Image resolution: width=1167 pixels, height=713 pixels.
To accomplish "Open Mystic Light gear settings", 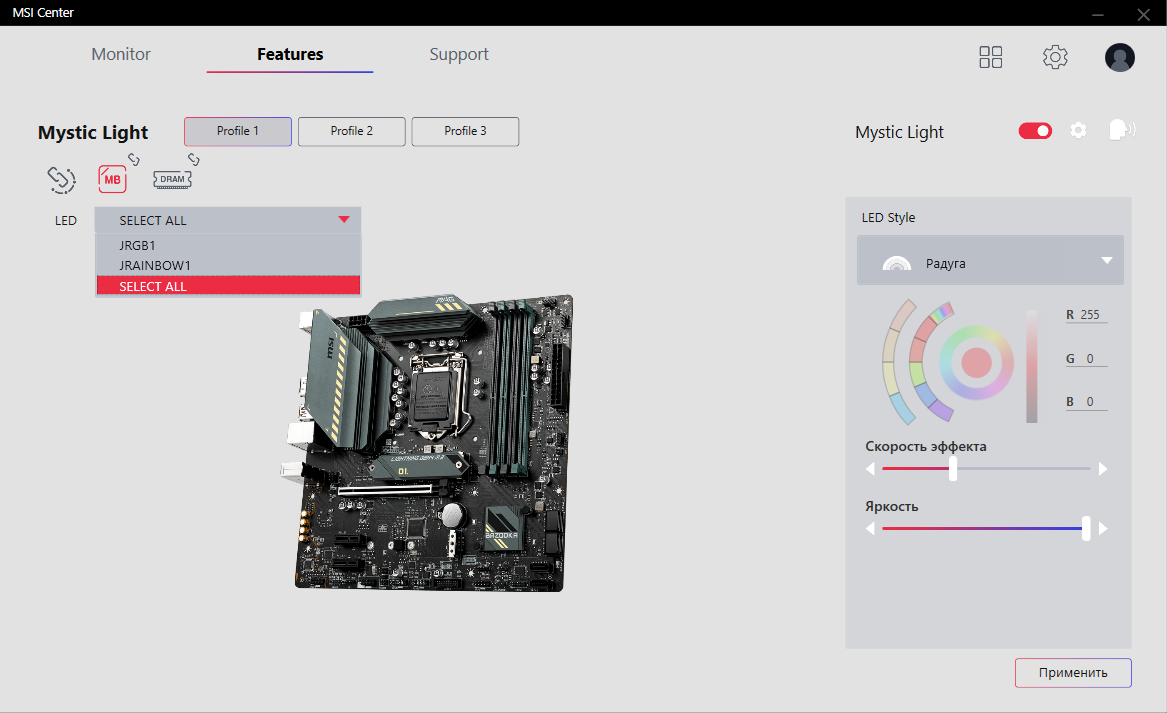I will pyautogui.click(x=1078, y=131).
